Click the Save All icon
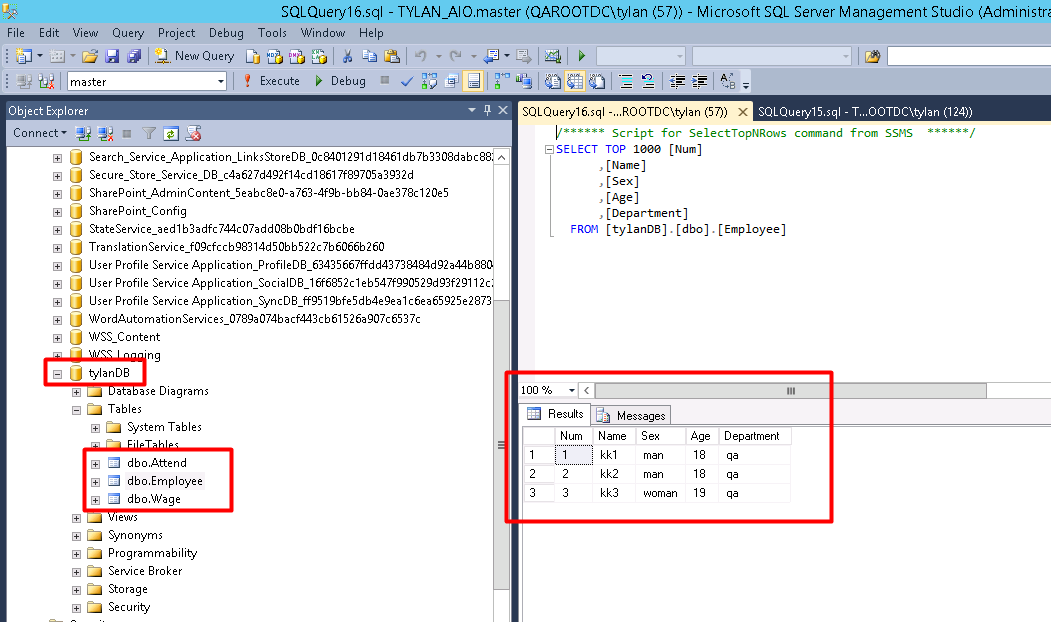The image size is (1051, 622). click(x=134, y=56)
